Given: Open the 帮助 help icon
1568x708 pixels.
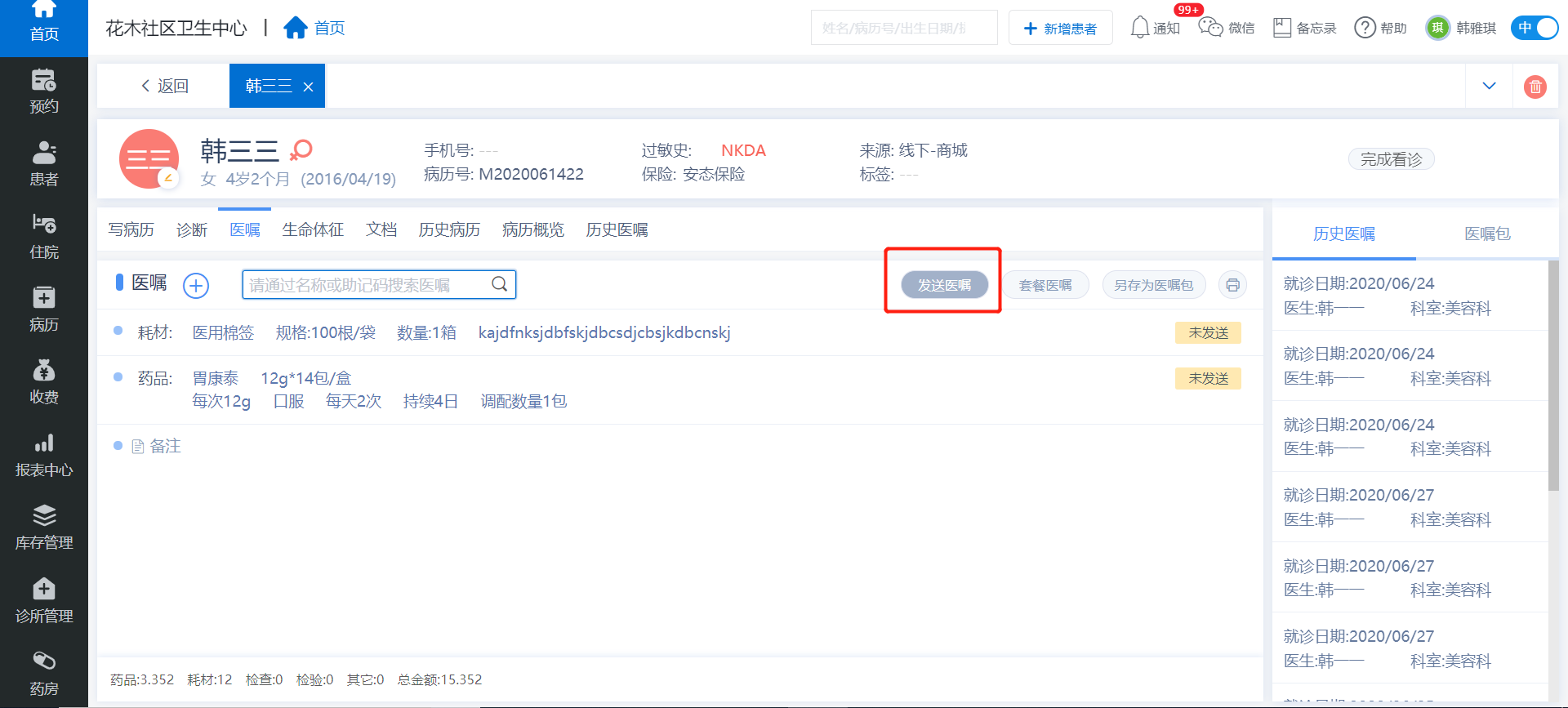Looking at the screenshot, I should (1365, 28).
